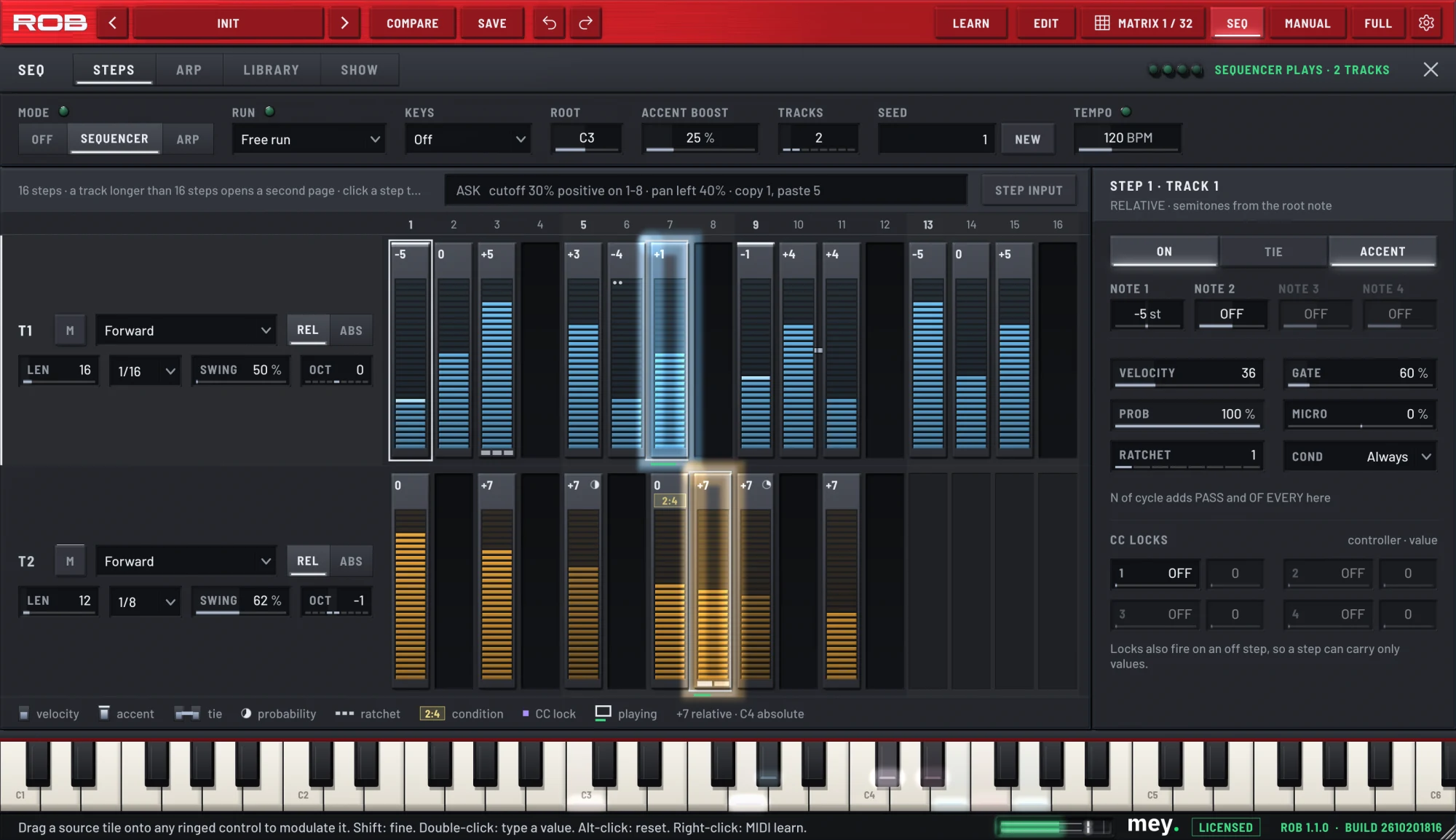Switch T1 to ABS note mode
Viewport: 1456px width, 840px height.
click(351, 330)
